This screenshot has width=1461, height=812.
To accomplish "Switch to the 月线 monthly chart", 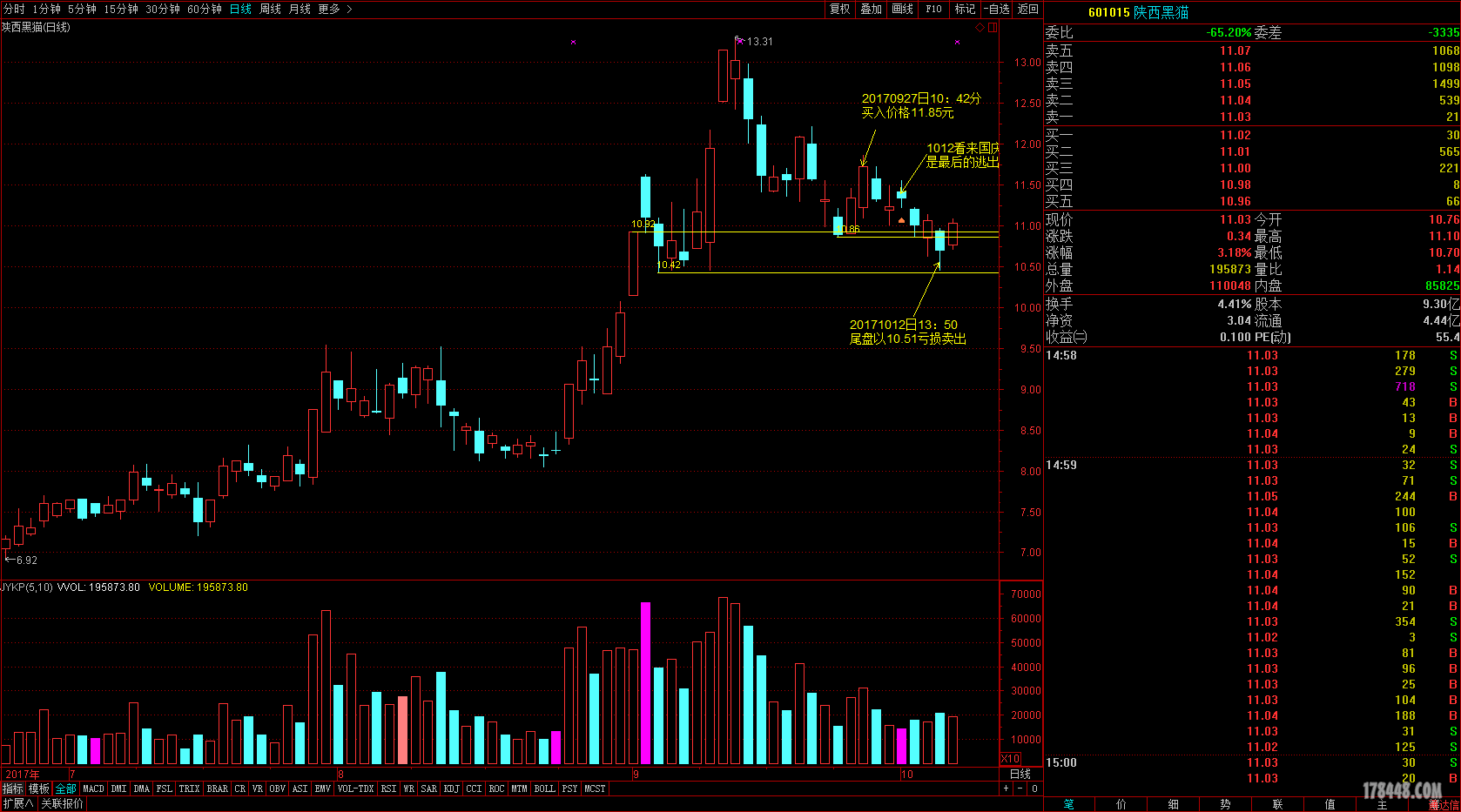I will pyautogui.click(x=300, y=9).
